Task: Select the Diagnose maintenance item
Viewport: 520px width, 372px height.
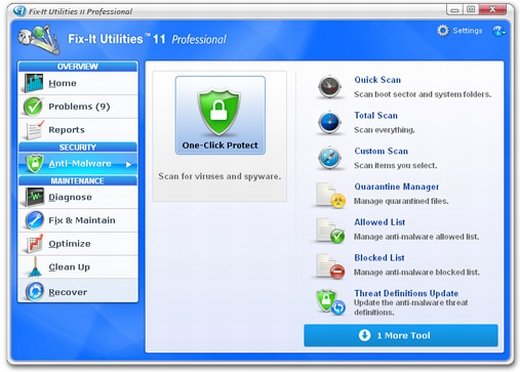Action: click(x=78, y=197)
